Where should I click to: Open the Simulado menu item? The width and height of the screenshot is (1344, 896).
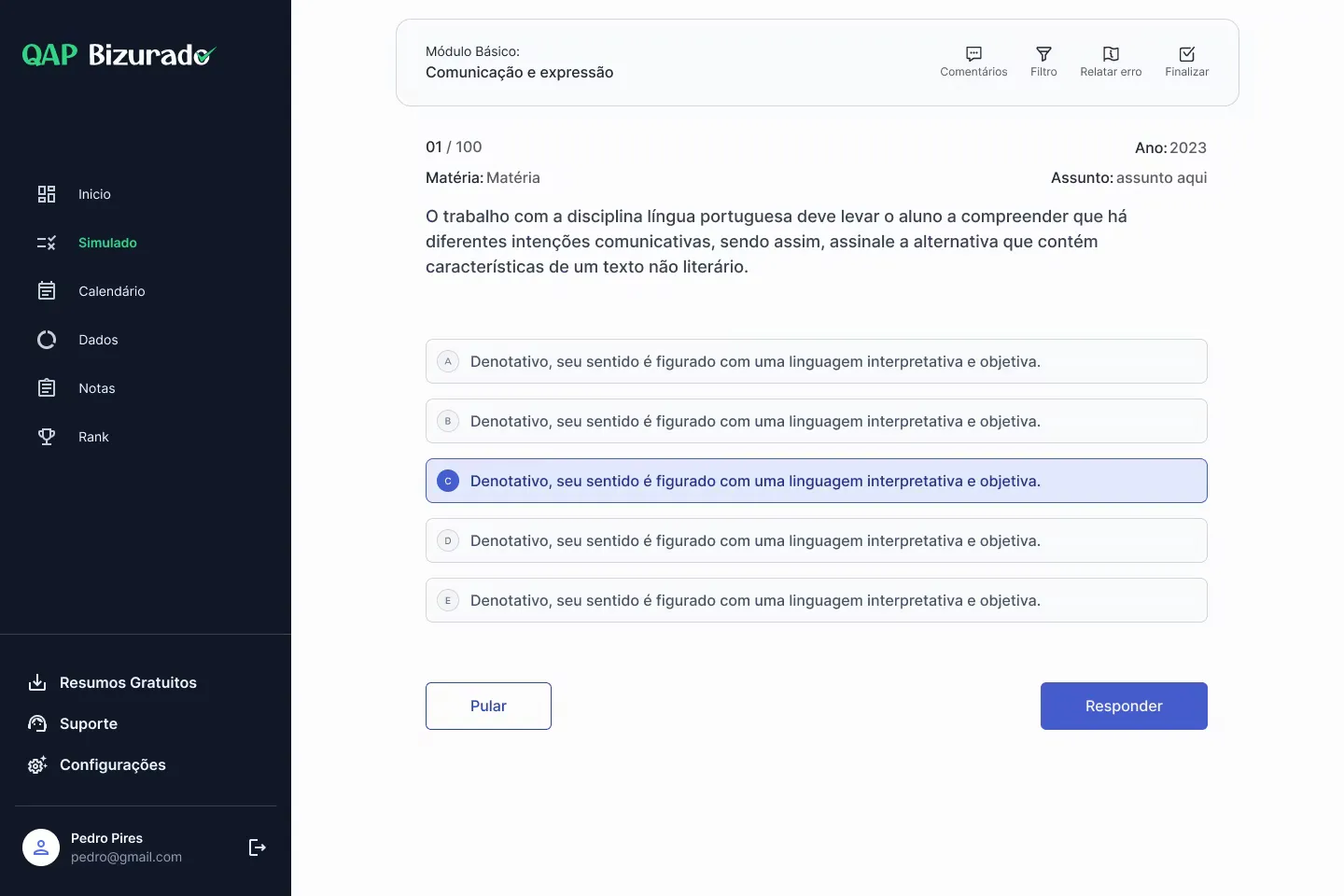[x=107, y=243]
